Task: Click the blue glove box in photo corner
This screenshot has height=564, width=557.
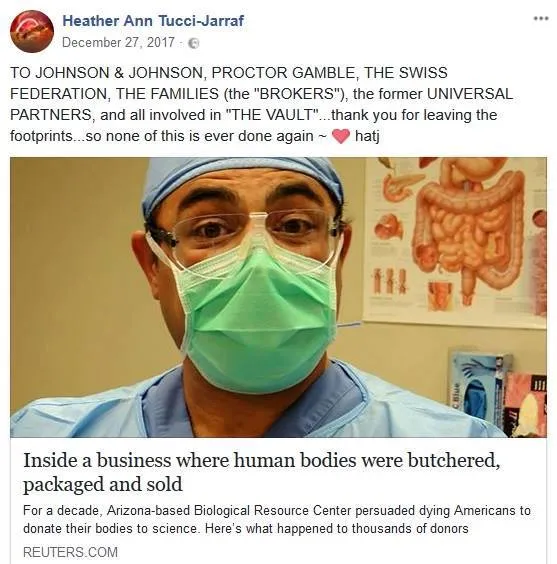Action: [x=480, y=388]
